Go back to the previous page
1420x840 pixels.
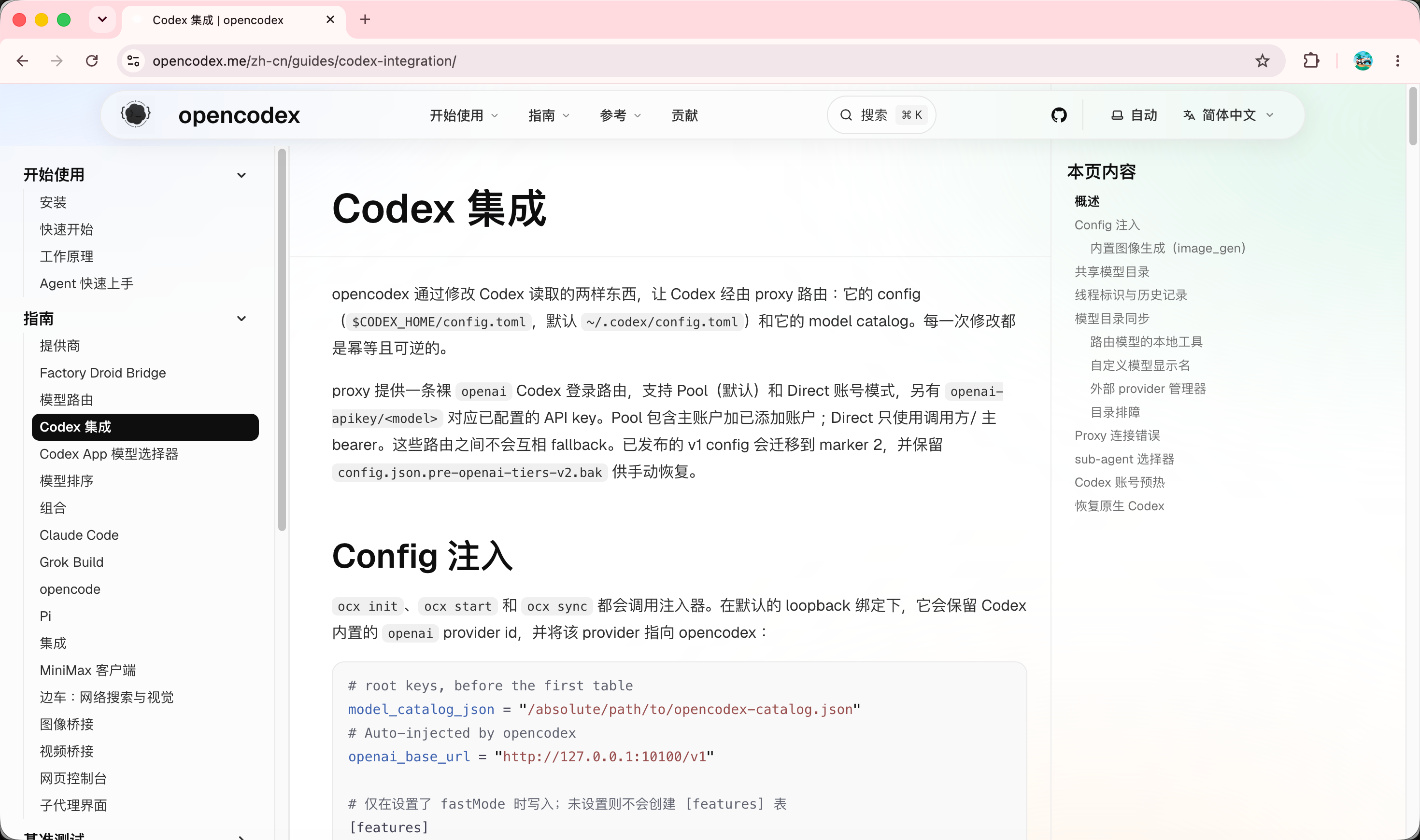23,60
